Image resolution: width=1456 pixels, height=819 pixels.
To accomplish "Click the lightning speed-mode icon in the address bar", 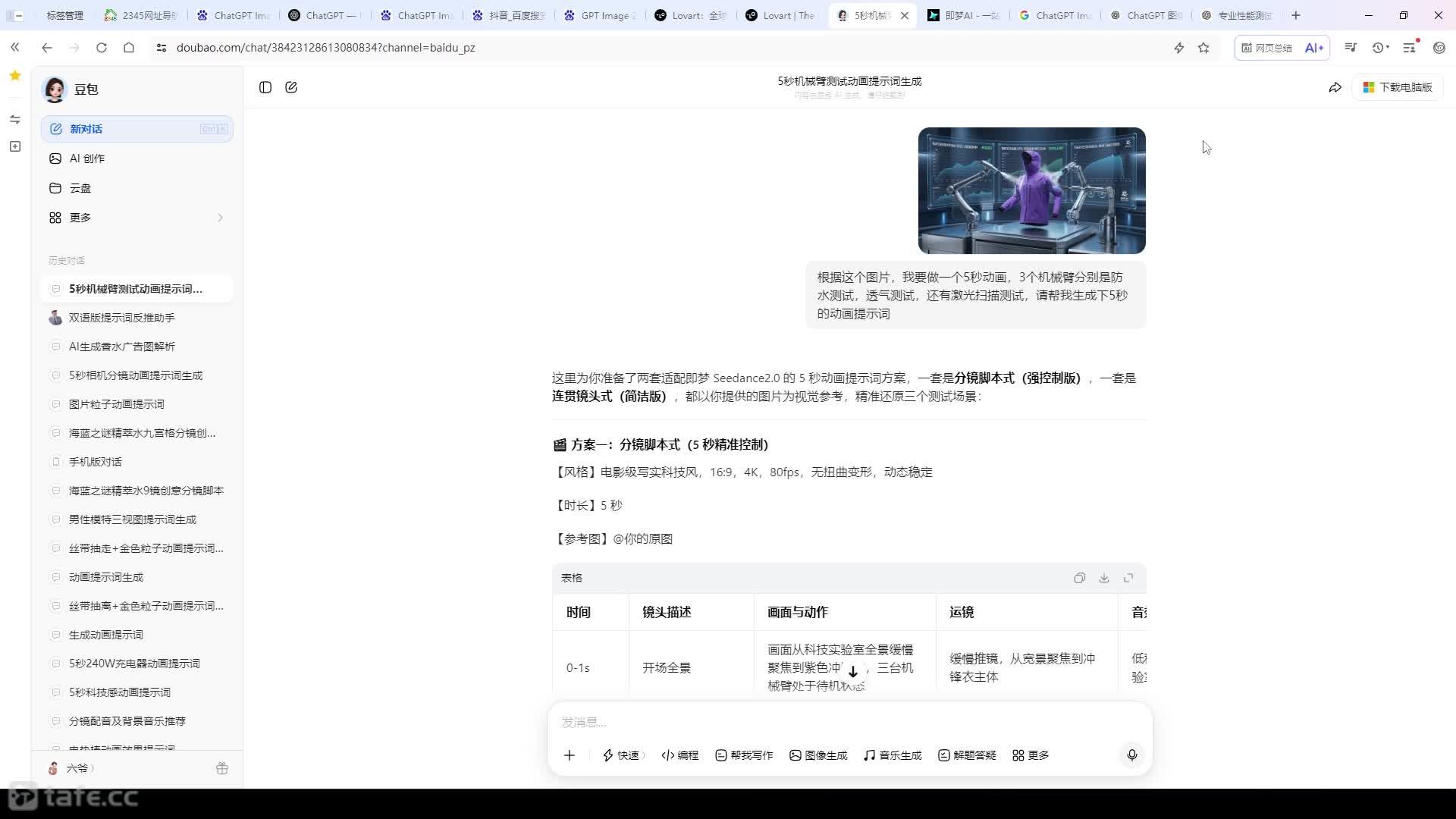I will [x=1179, y=48].
